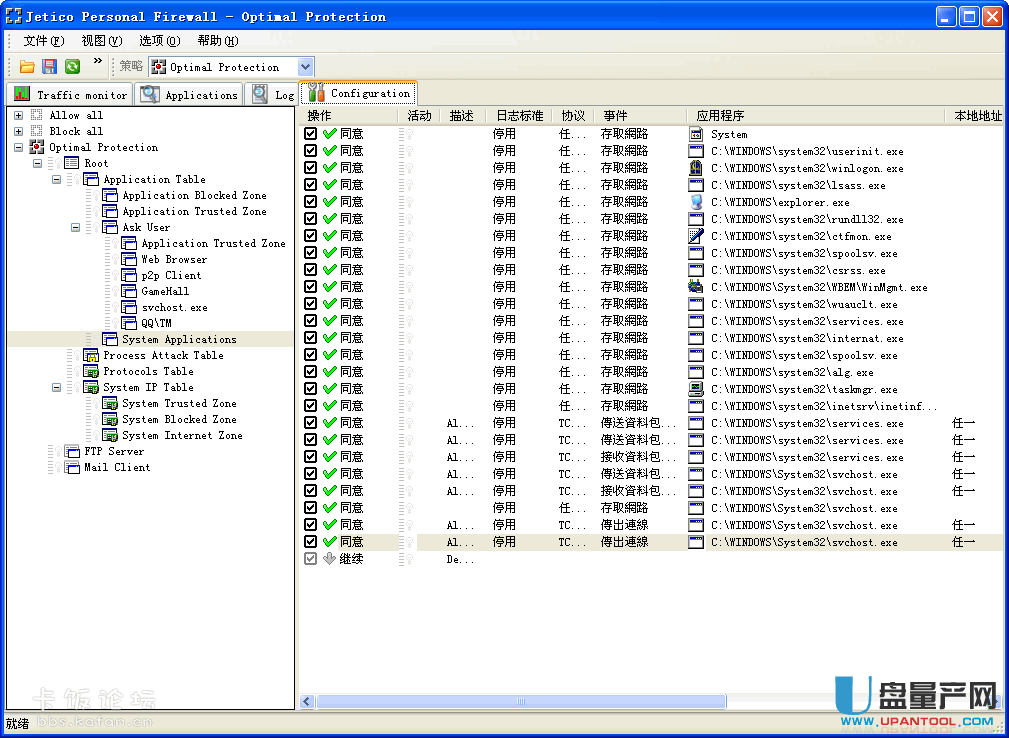Toggle the checkbox on the explorer.exe row
Viewport: 1009px width, 738px height.
(311, 201)
